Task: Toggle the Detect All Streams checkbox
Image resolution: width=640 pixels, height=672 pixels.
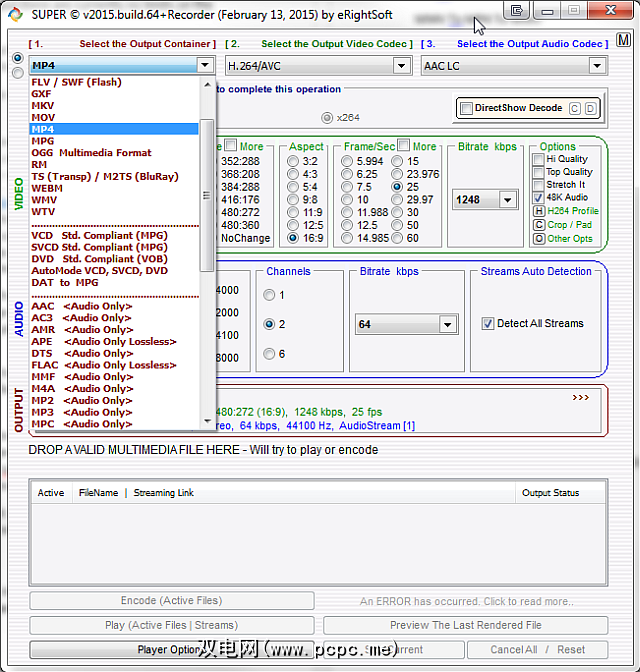Action: click(488, 323)
